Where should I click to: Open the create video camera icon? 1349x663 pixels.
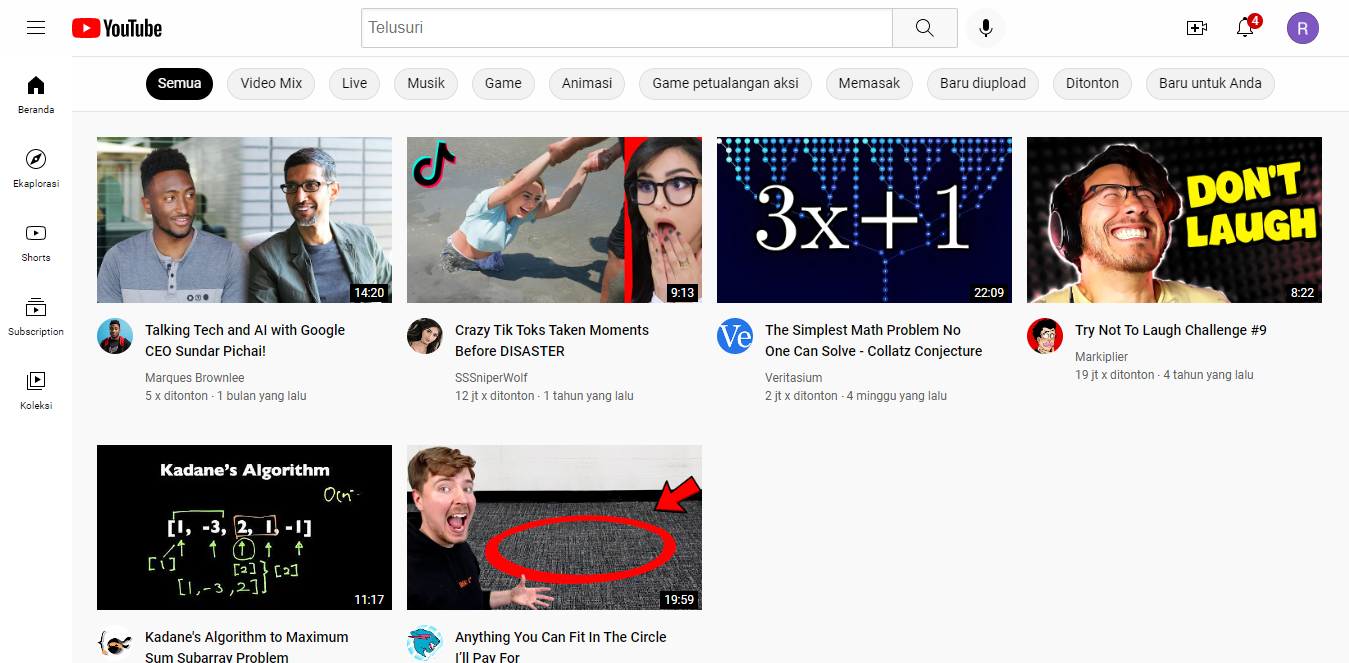click(1197, 28)
